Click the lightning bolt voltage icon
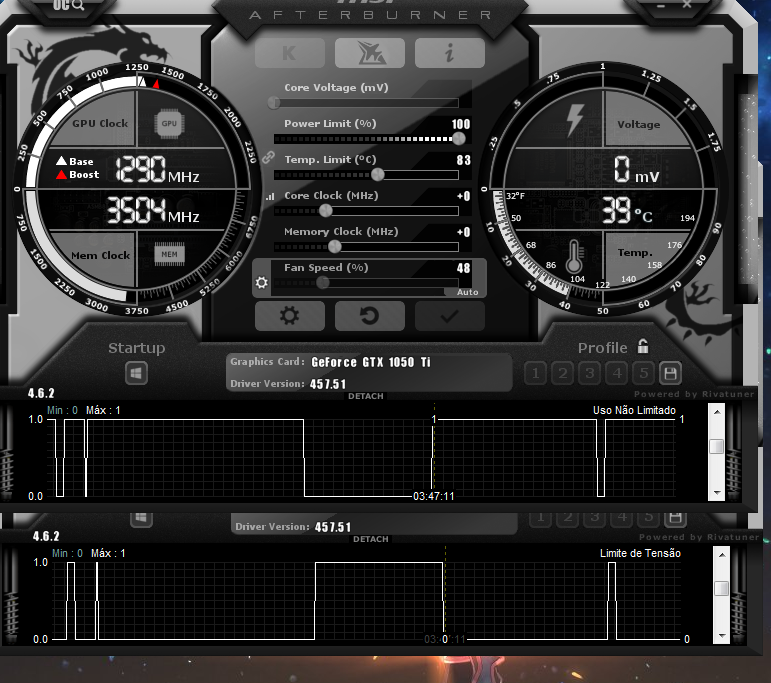 pyautogui.click(x=574, y=120)
